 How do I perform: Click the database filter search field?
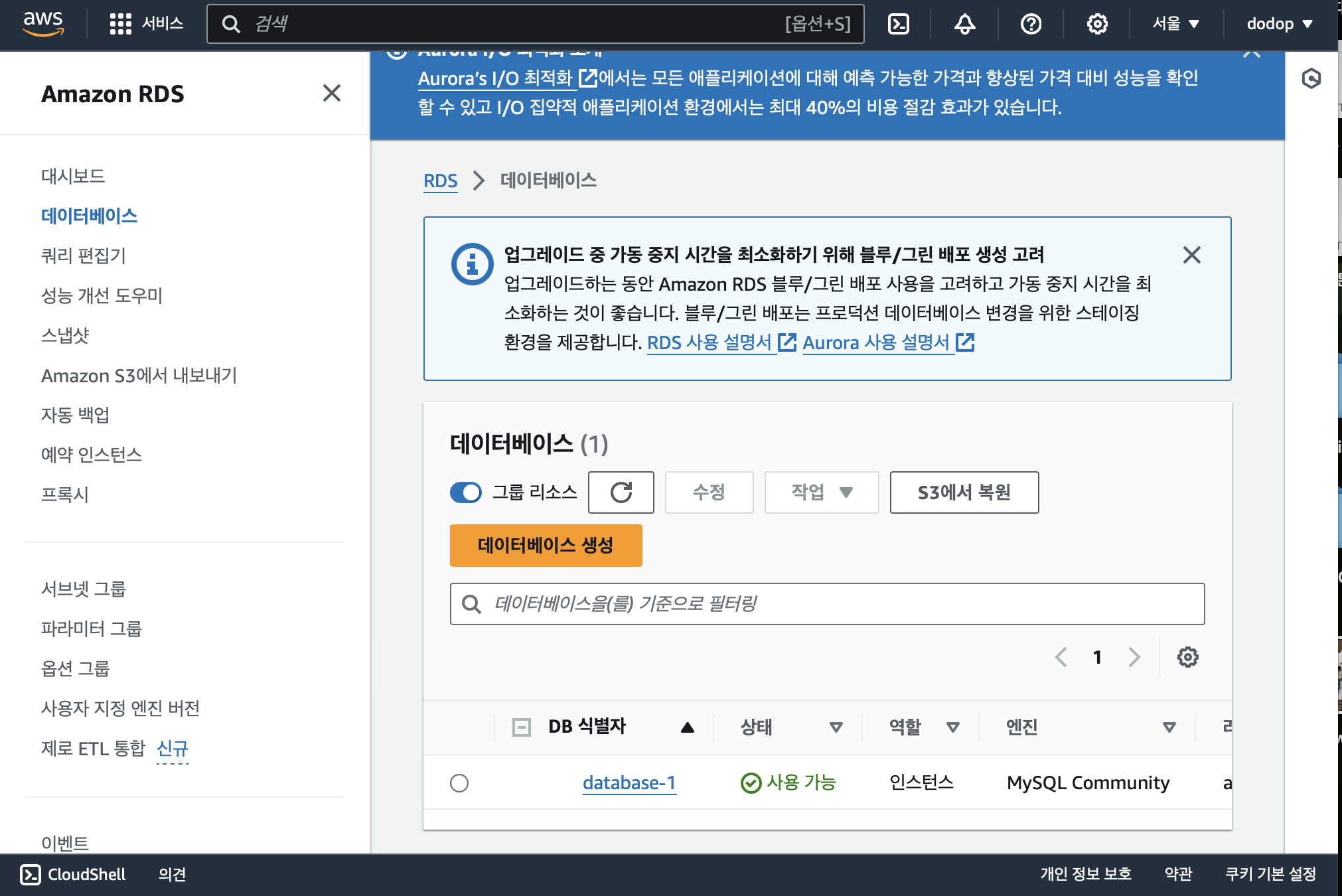827,604
